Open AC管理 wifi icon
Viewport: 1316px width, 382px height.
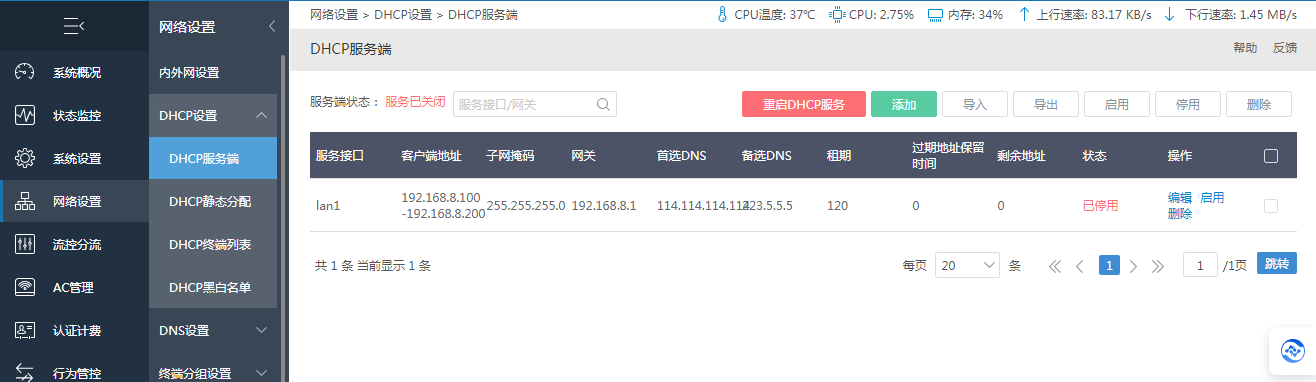(26, 287)
